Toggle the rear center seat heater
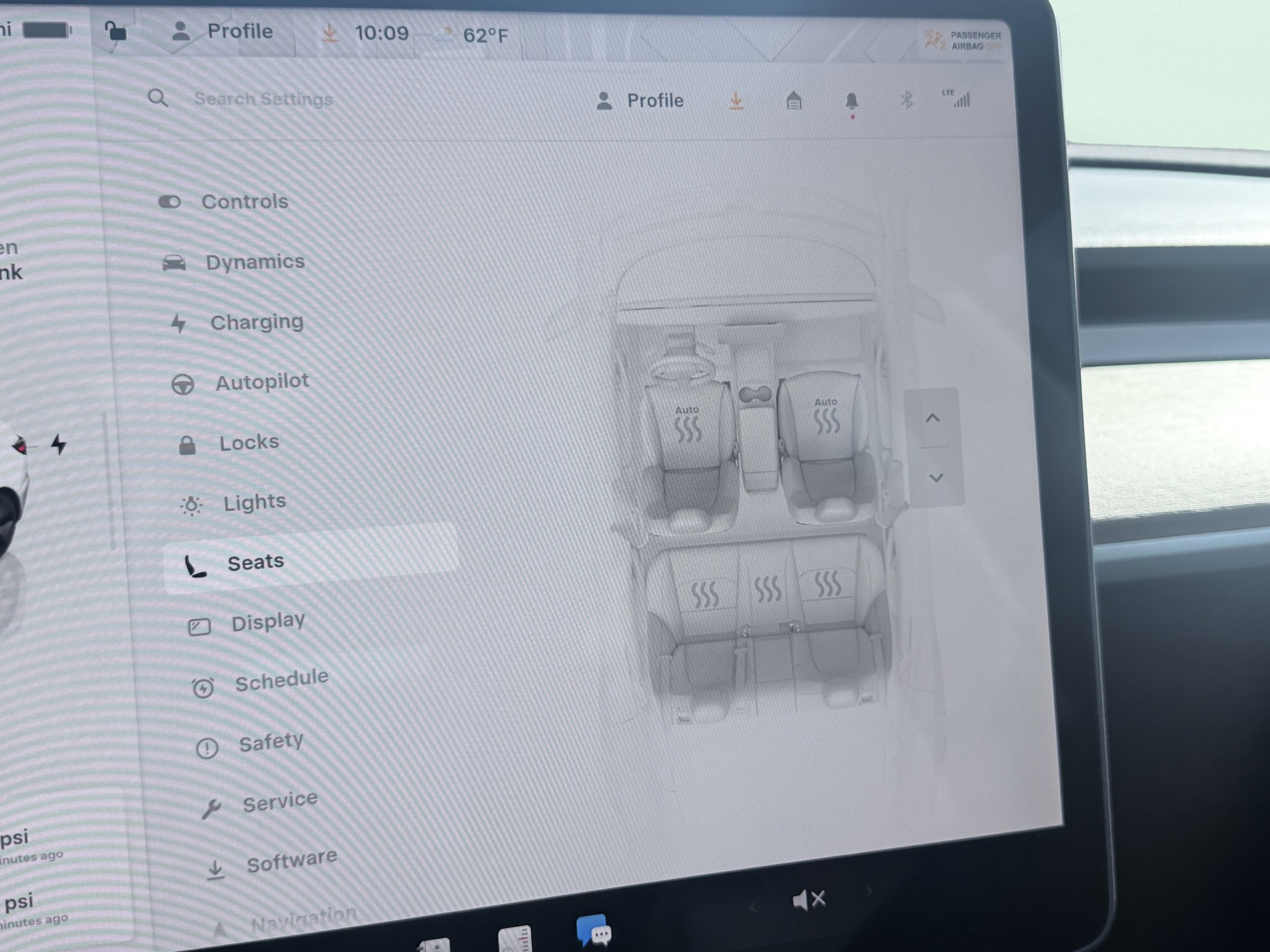Screen dimensions: 1270x952 pyautogui.click(x=767, y=589)
